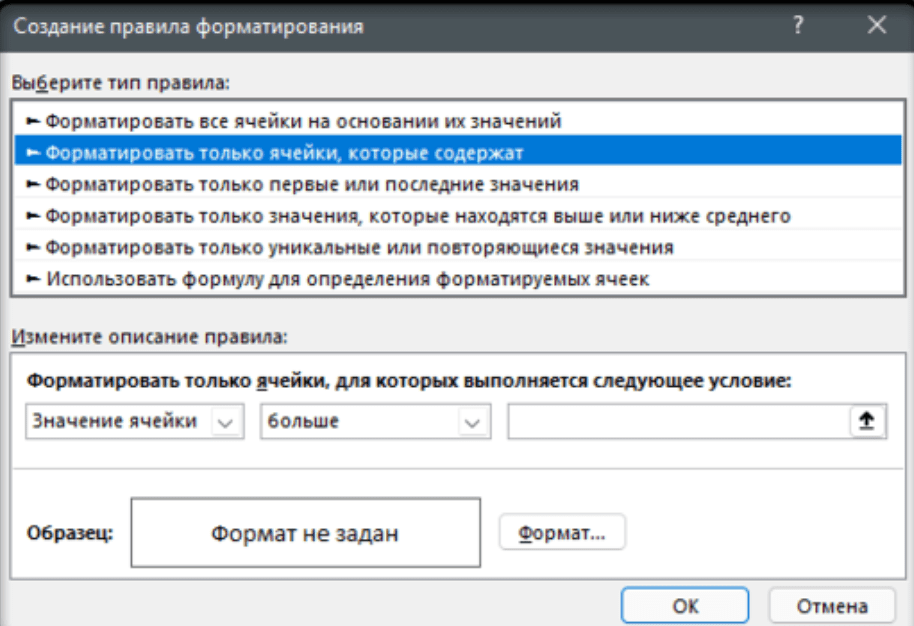The image size is (914, 626).
Task: Click the "Образец:" label
Action: pyautogui.click(x=70, y=533)
